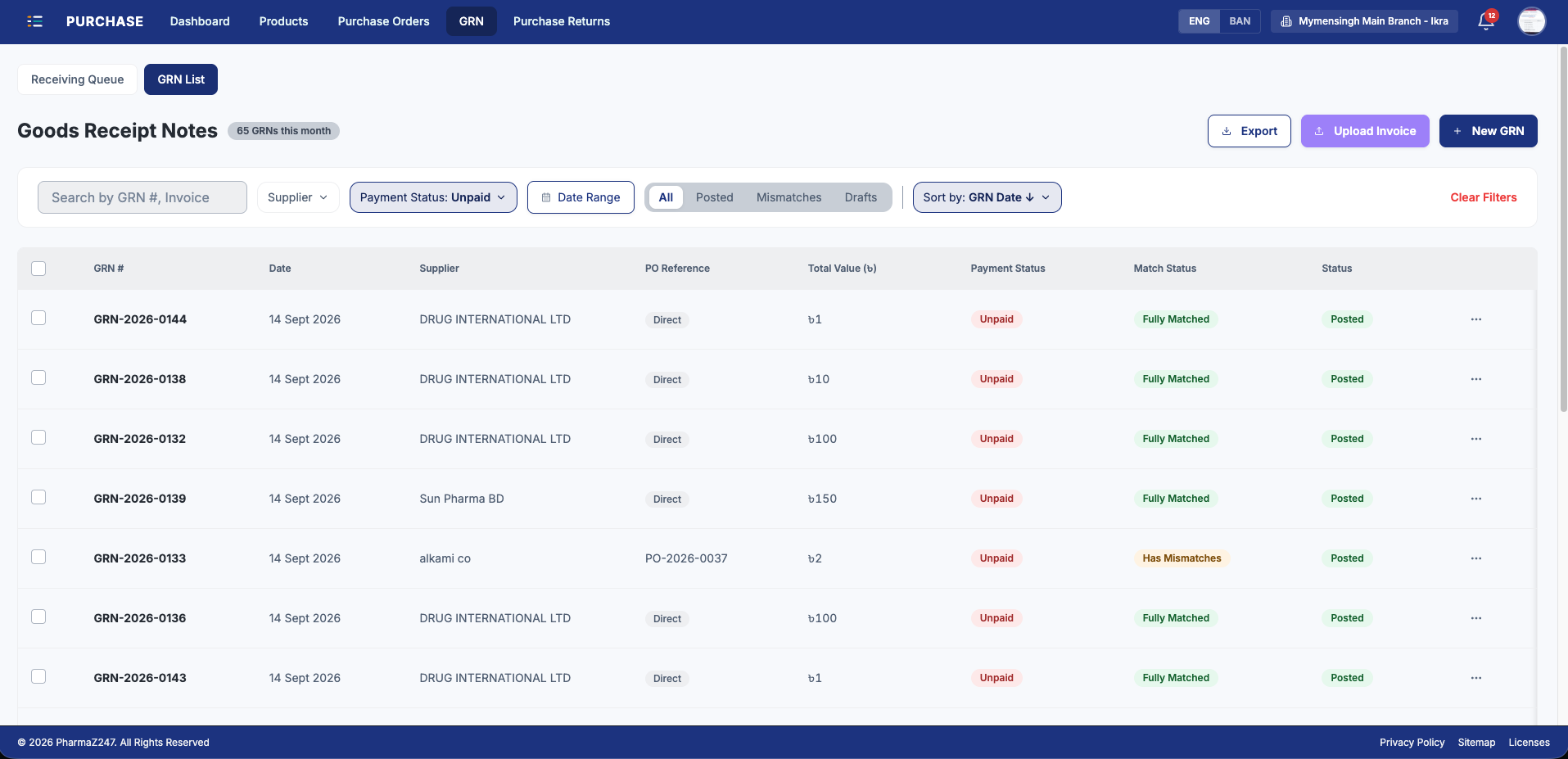Screen dimensions: 1568x759
Task: Open the sidebar menu icon beside PURCHASE
Action: 34,21
